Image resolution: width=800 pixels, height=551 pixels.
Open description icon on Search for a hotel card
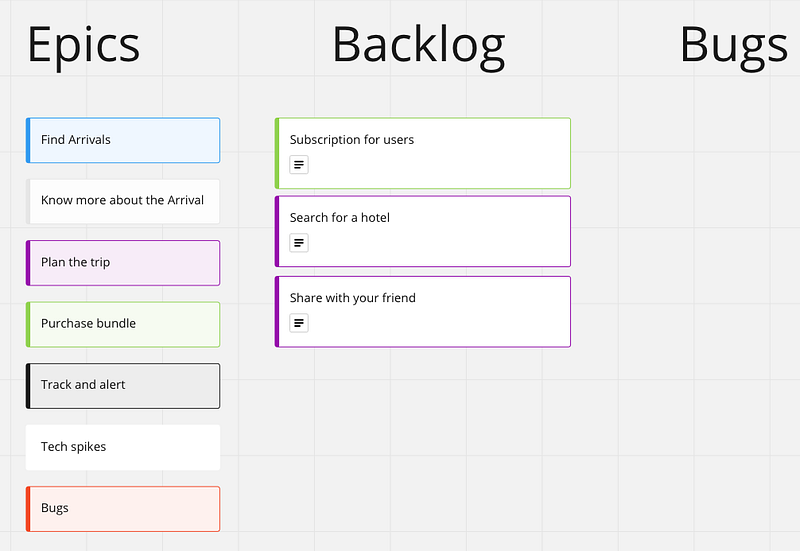click(x=299, y=242)
